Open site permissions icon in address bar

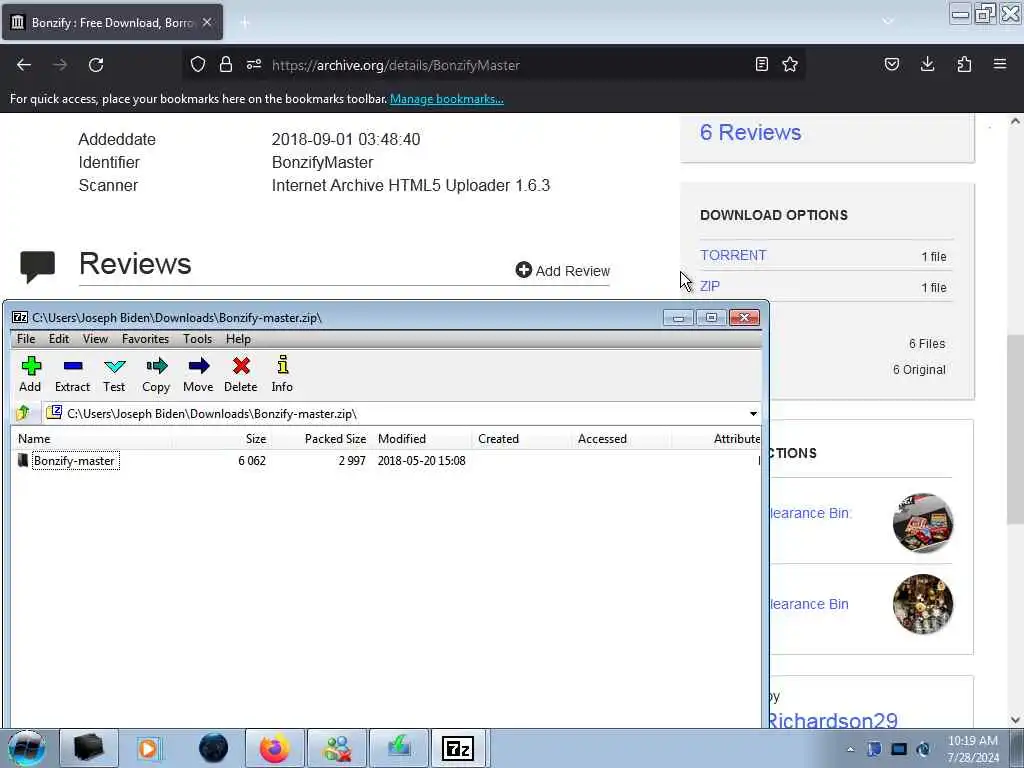click(254, 64)
